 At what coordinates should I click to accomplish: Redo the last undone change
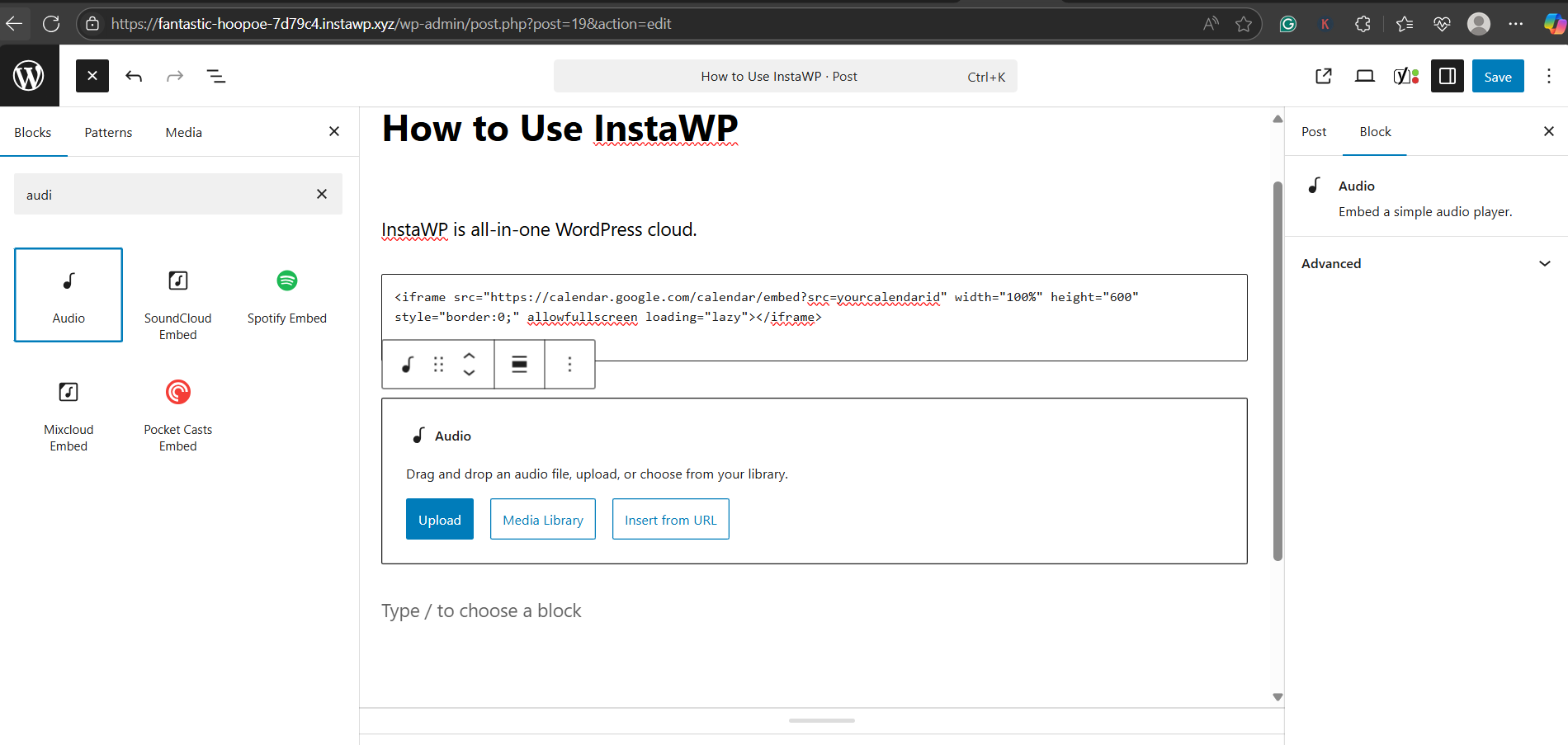coord(175,76)
